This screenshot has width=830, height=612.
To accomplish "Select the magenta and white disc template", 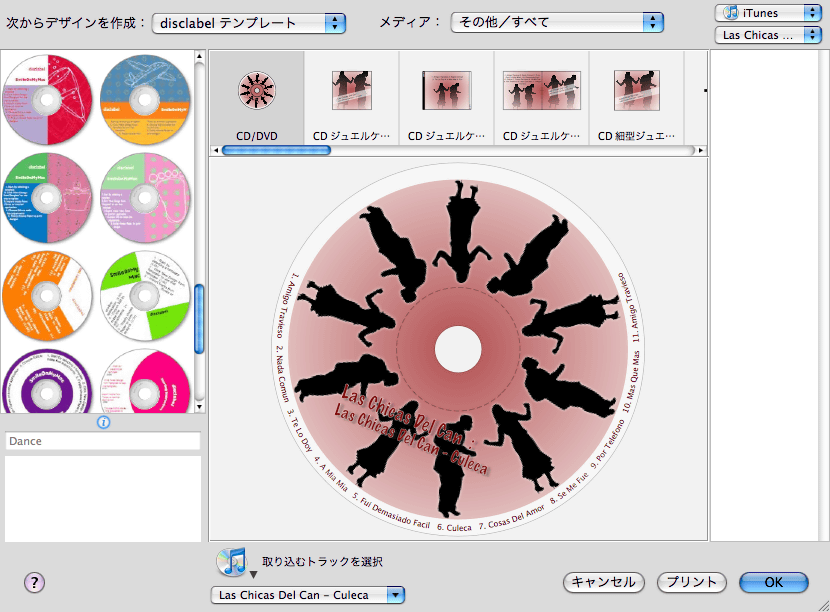I will point(145,381).
